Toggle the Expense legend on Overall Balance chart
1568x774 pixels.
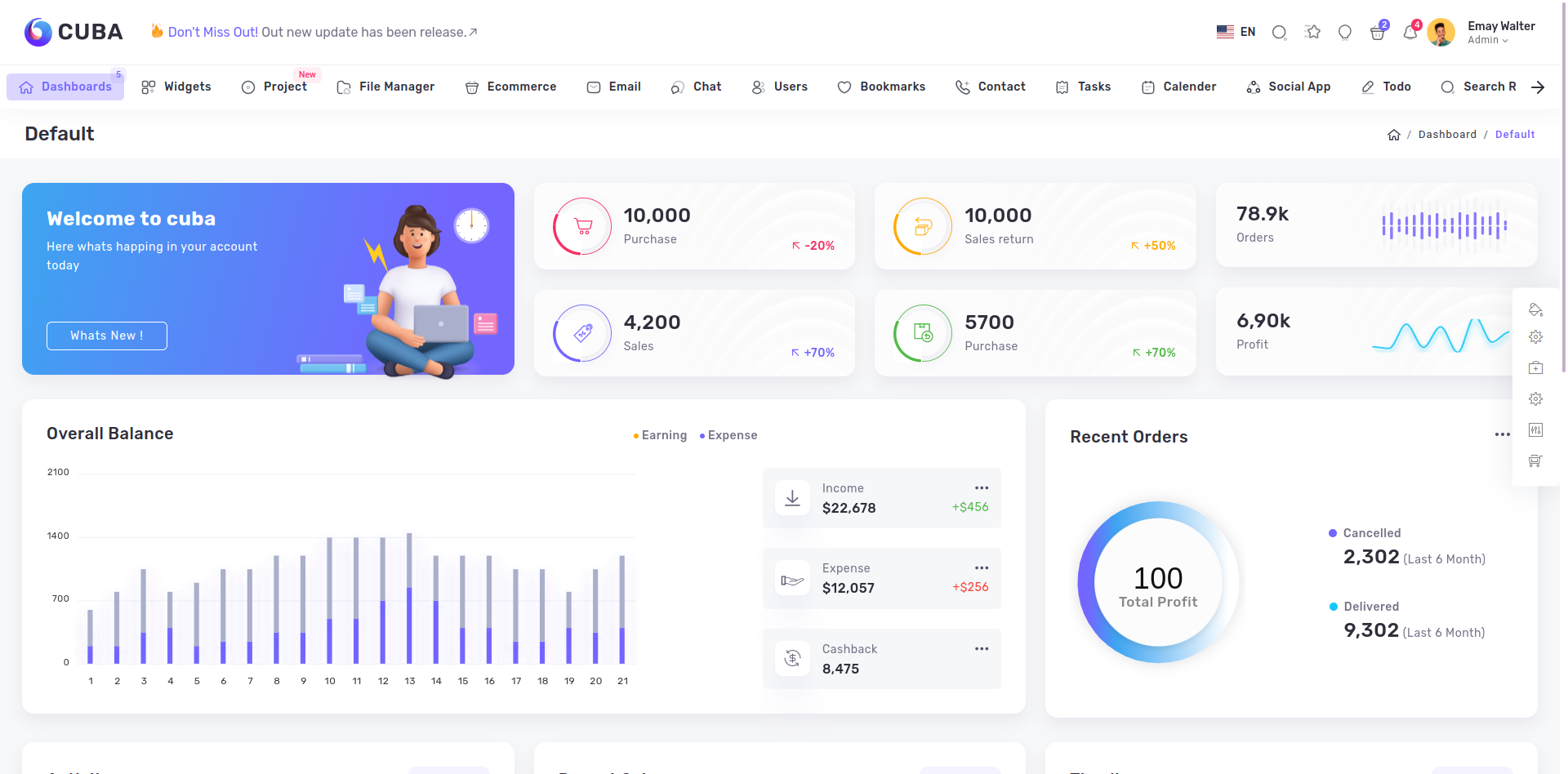727,435
